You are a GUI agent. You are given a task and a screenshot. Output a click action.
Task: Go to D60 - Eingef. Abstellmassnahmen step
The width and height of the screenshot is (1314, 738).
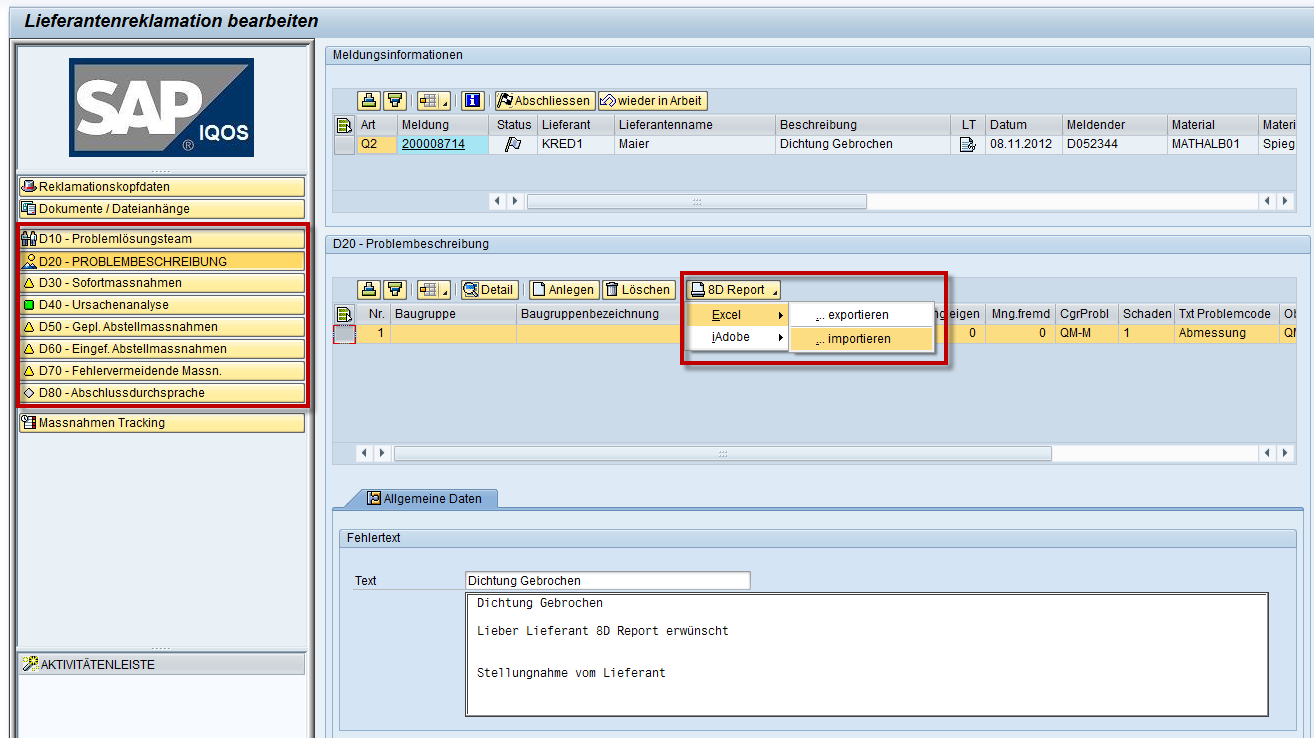point(161,349)
